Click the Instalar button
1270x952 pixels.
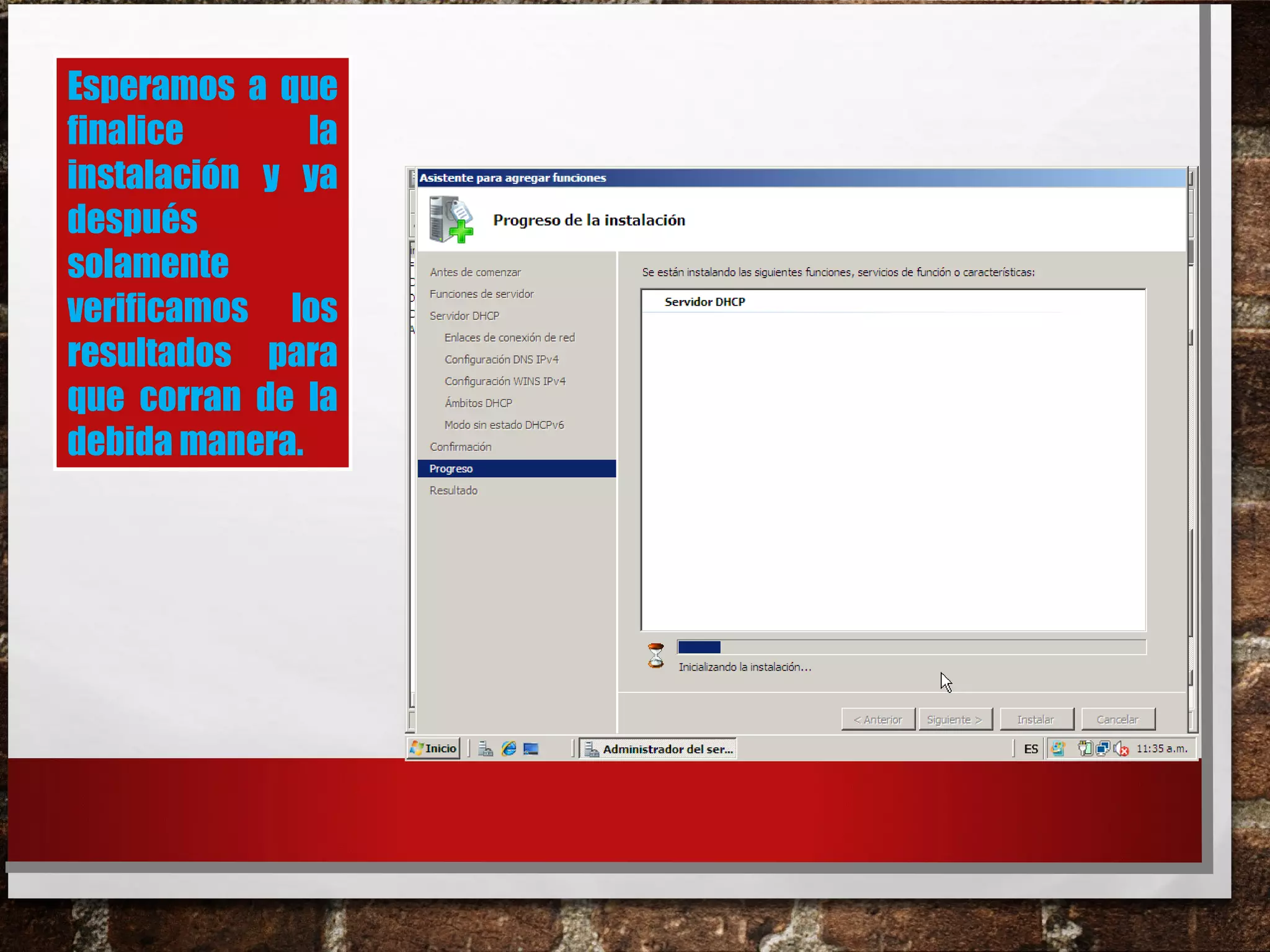click(1036, 720)
